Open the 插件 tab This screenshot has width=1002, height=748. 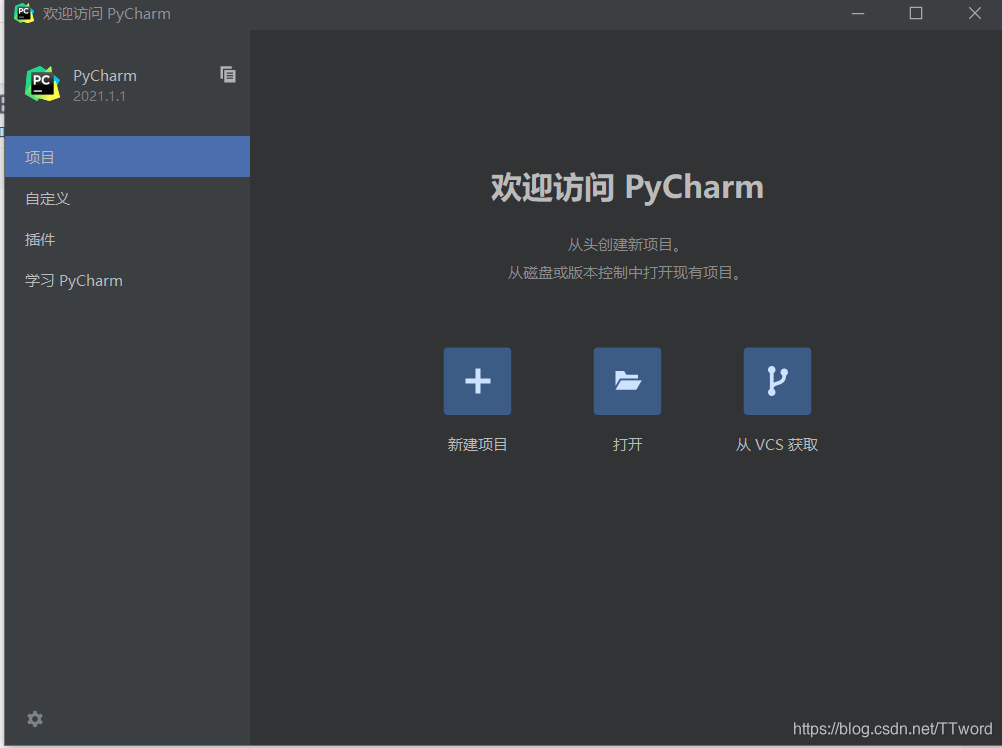(x=127, y=240)
